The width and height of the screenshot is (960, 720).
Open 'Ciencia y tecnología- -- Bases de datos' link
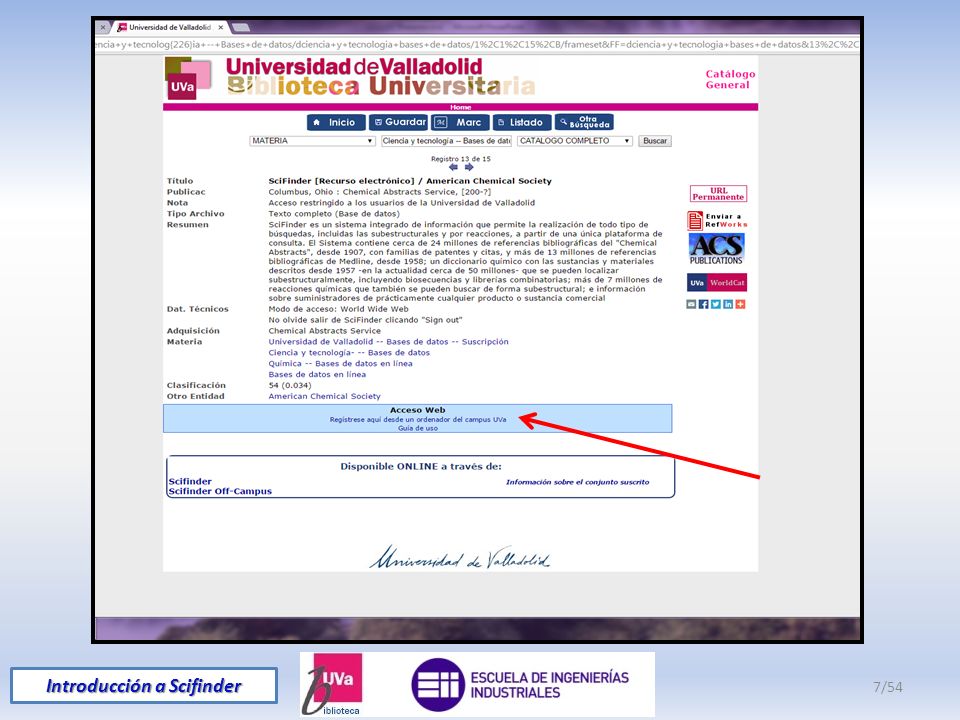click(349, 353)
